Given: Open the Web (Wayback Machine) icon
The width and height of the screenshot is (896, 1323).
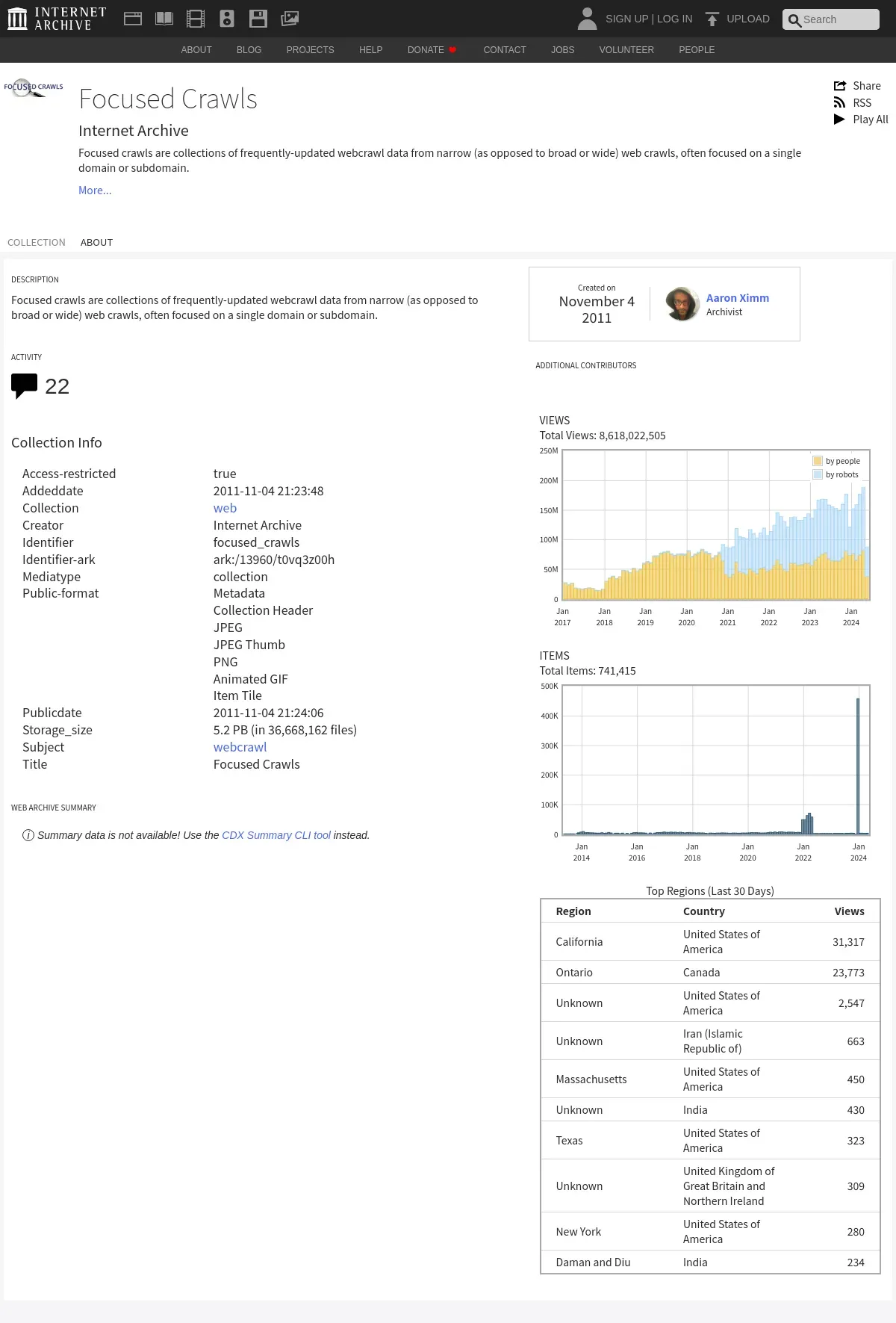Looking at the screenshot, I should (133, 19).
